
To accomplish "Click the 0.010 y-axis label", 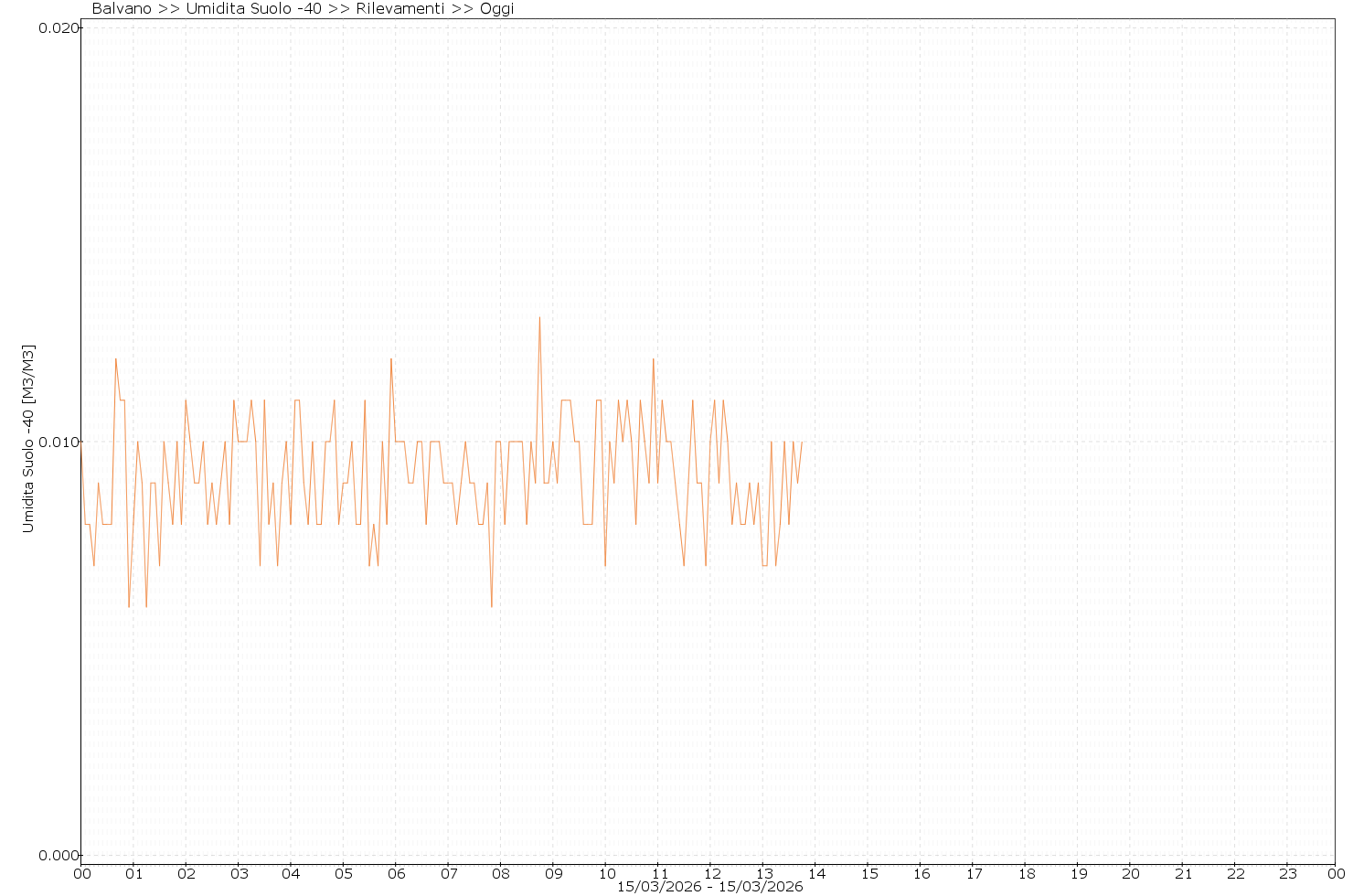I will [57, 442].
